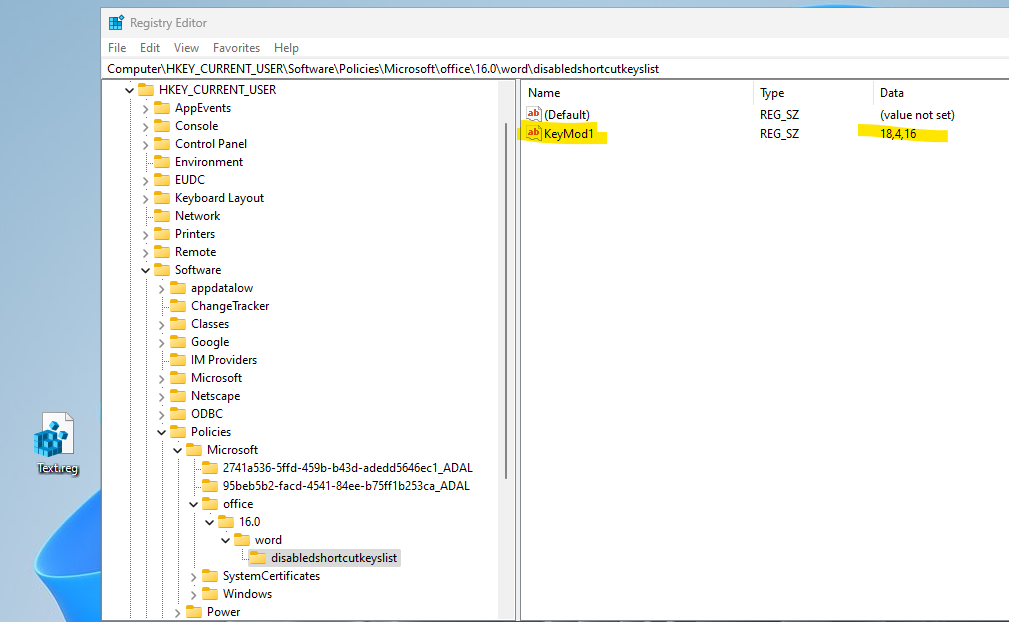Click the (value not set) data cell

(917, 115)
